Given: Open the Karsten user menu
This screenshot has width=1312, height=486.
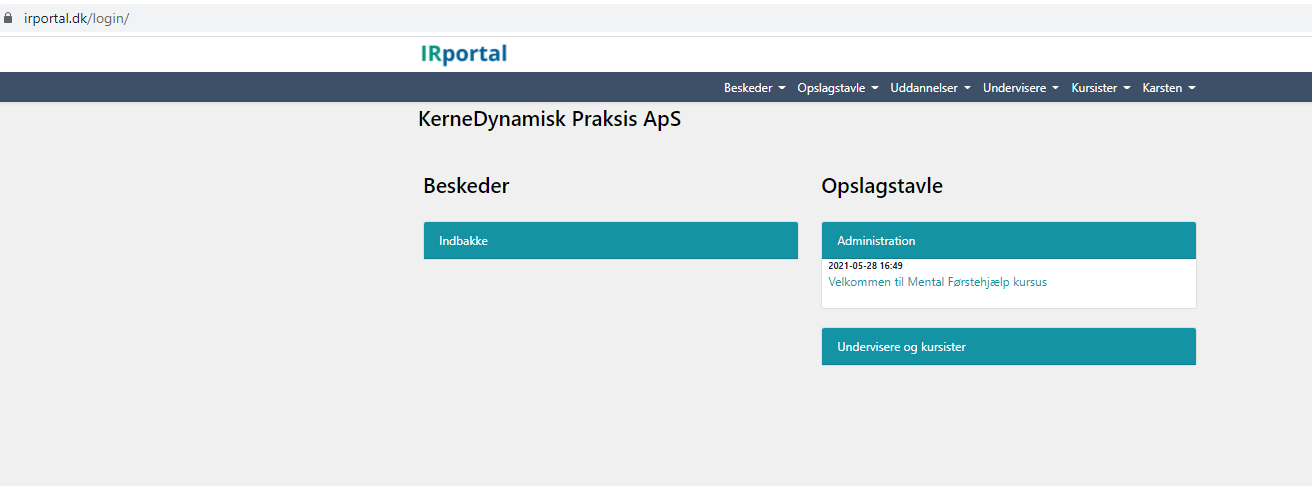Looking at the screenshot, I should coord(1169,88).
